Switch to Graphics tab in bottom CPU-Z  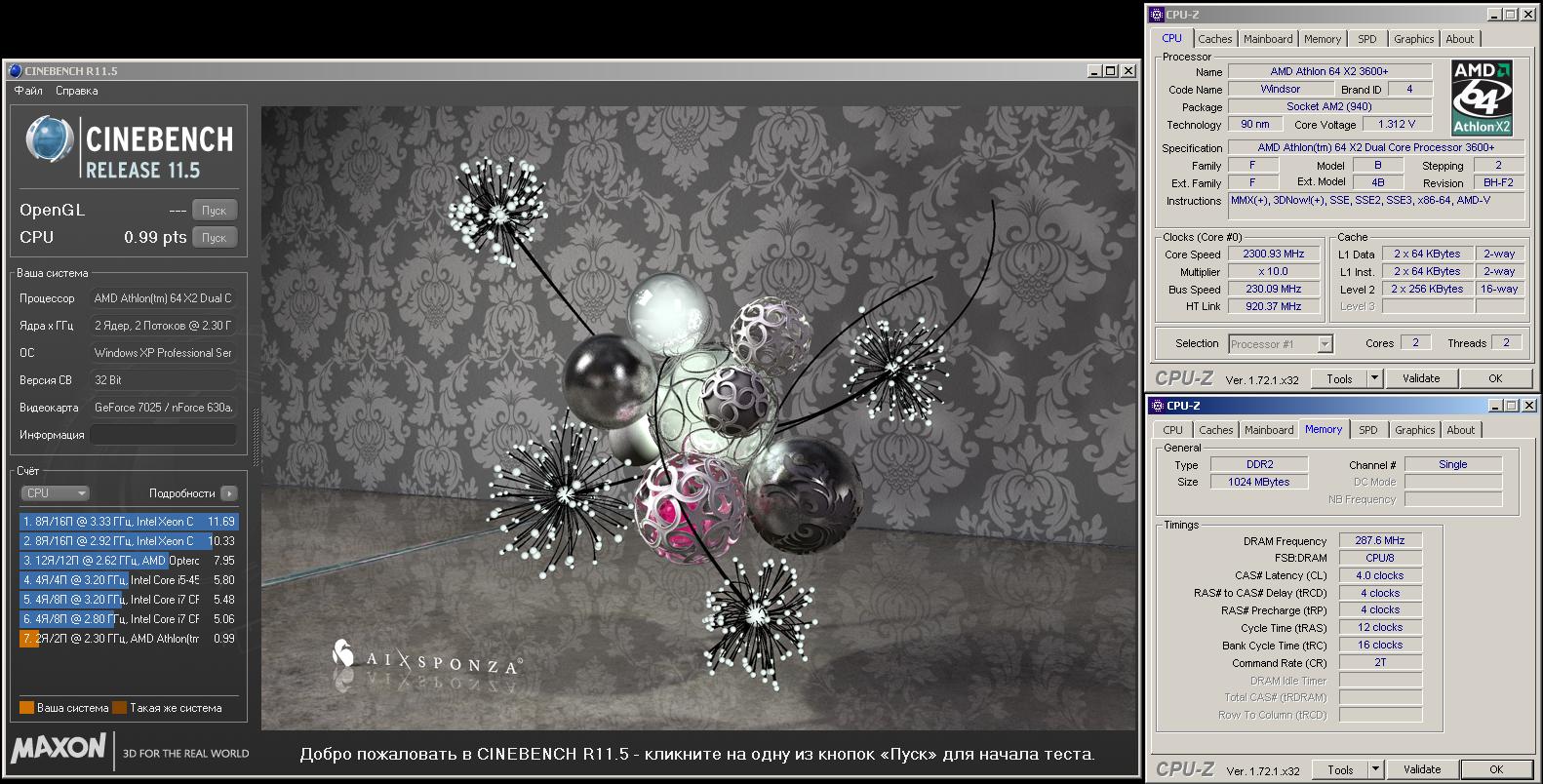coord(1414,430)
